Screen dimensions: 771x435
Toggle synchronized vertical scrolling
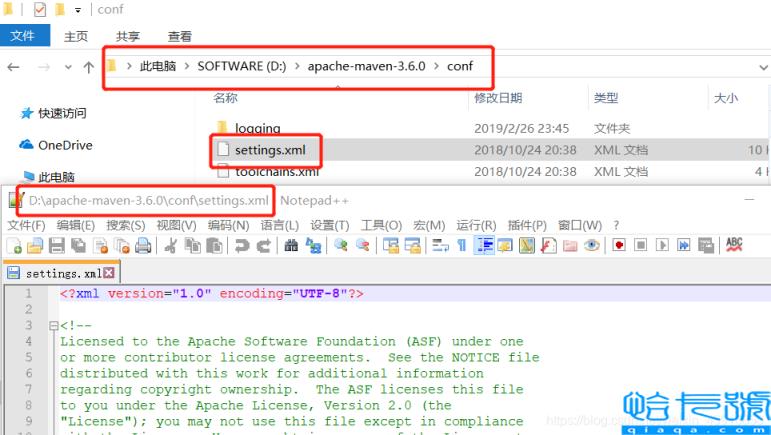click(391, 245)
